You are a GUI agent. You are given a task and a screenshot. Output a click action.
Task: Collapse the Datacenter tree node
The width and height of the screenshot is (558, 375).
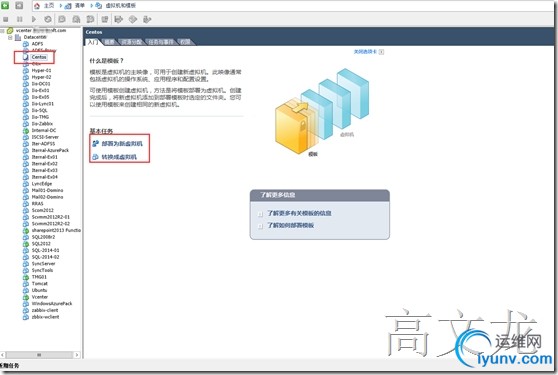10,37
